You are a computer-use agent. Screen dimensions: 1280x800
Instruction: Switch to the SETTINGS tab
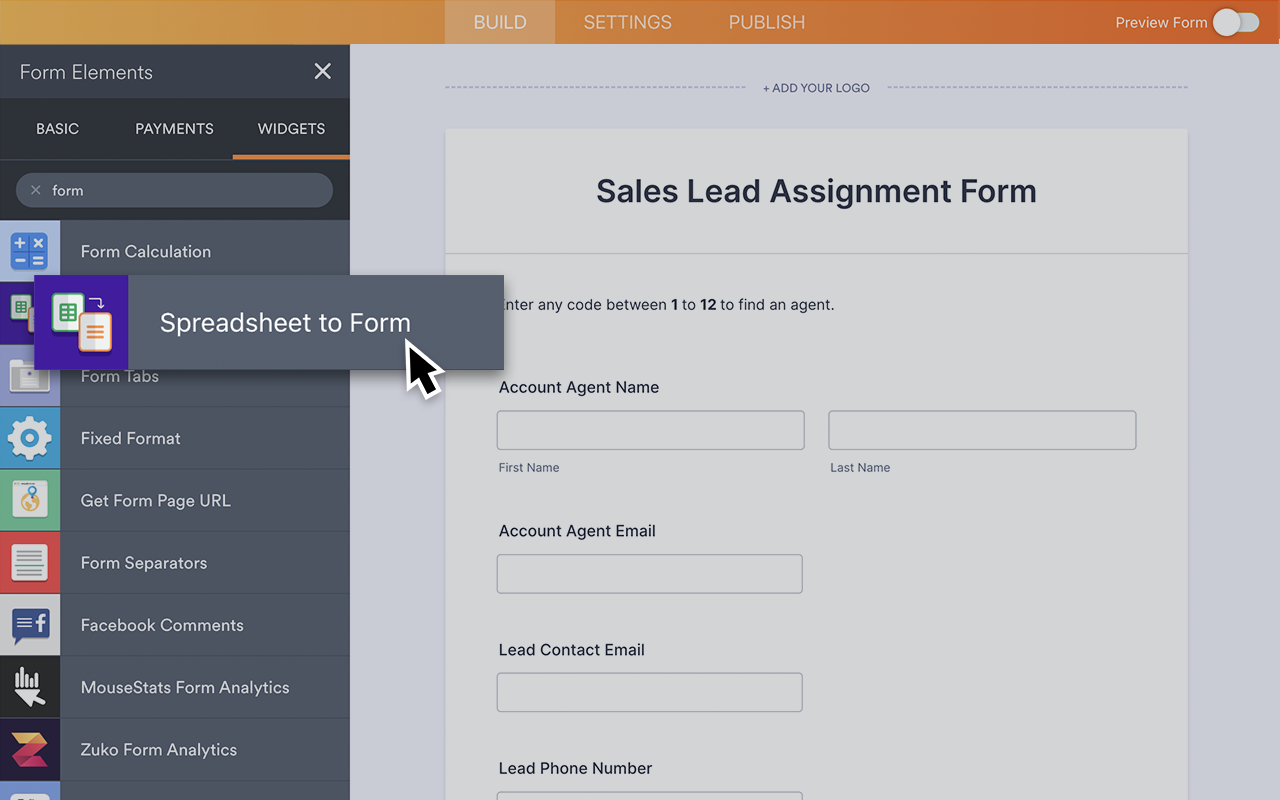click(627, 22)
